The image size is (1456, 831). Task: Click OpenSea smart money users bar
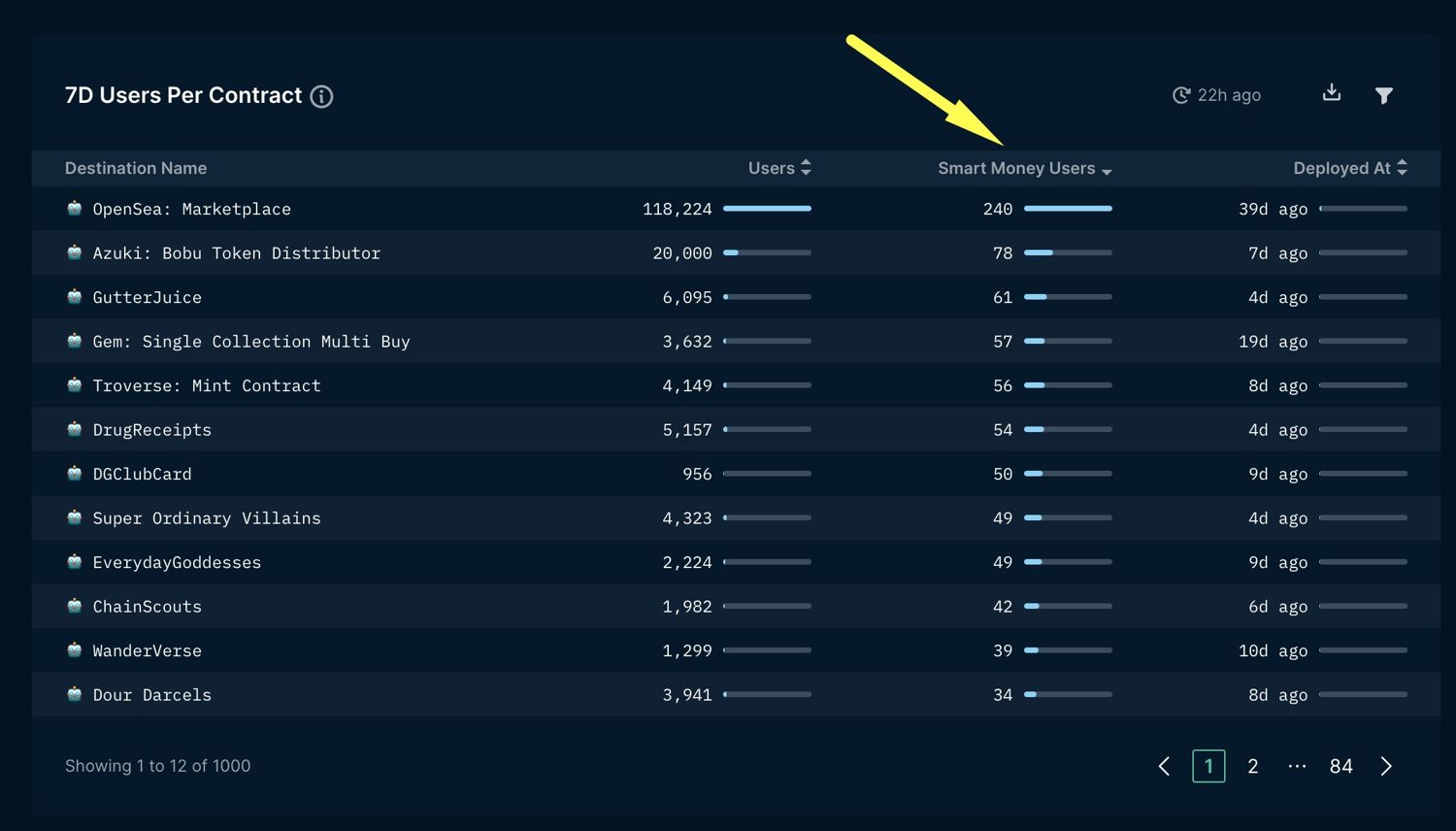1068,209
